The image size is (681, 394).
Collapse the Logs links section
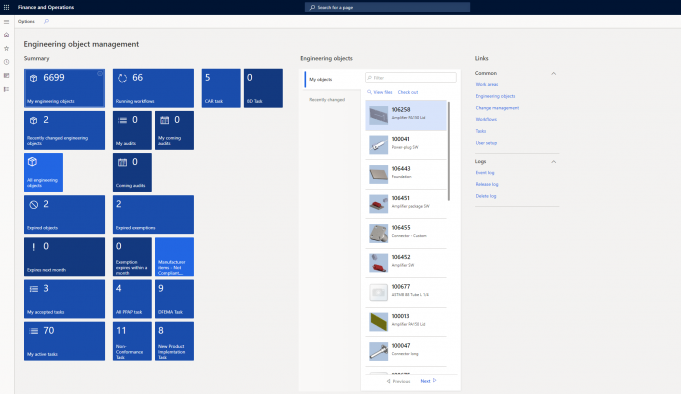554,162
